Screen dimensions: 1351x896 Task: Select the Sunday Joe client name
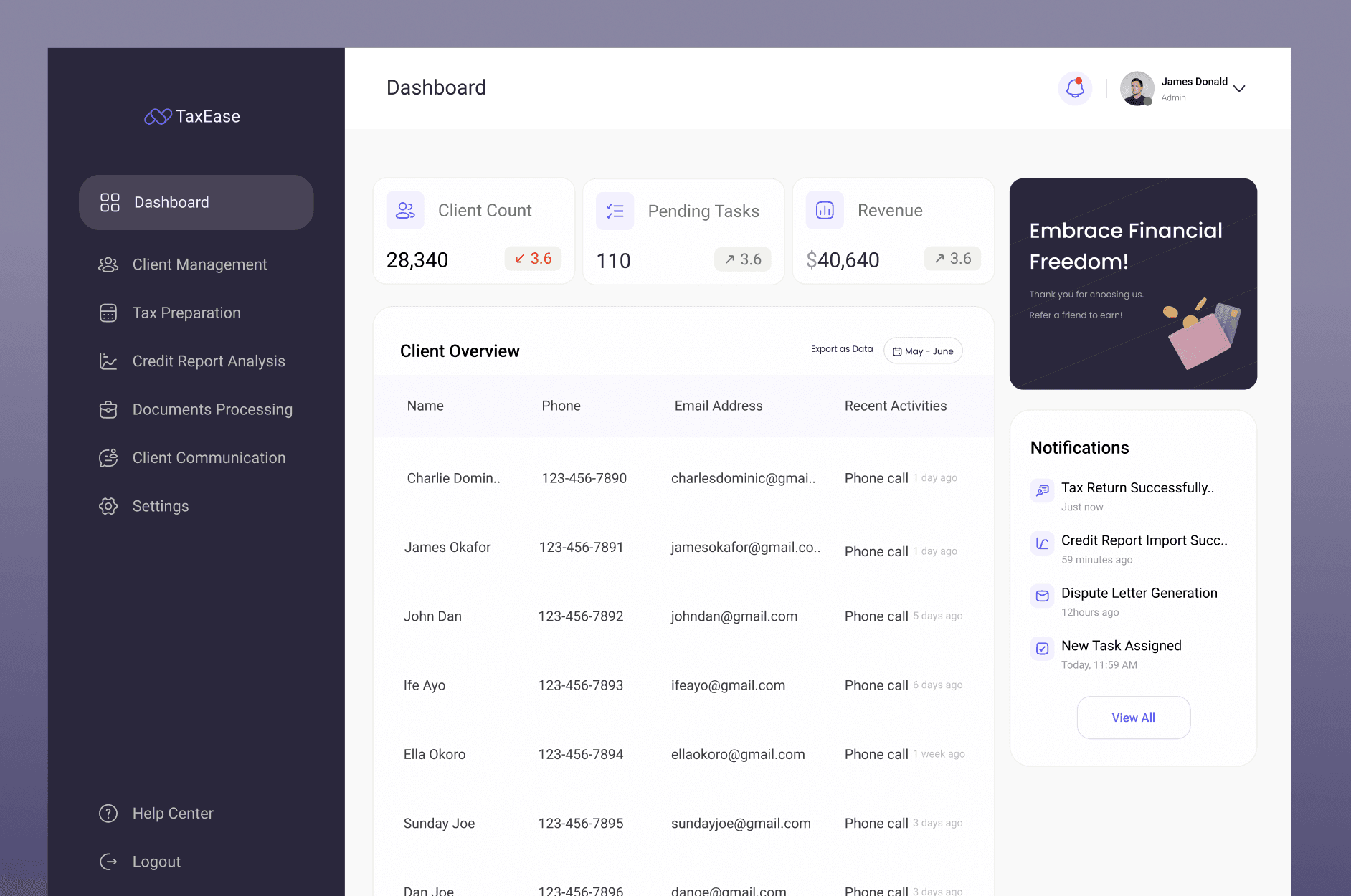(x=439, y=824)
